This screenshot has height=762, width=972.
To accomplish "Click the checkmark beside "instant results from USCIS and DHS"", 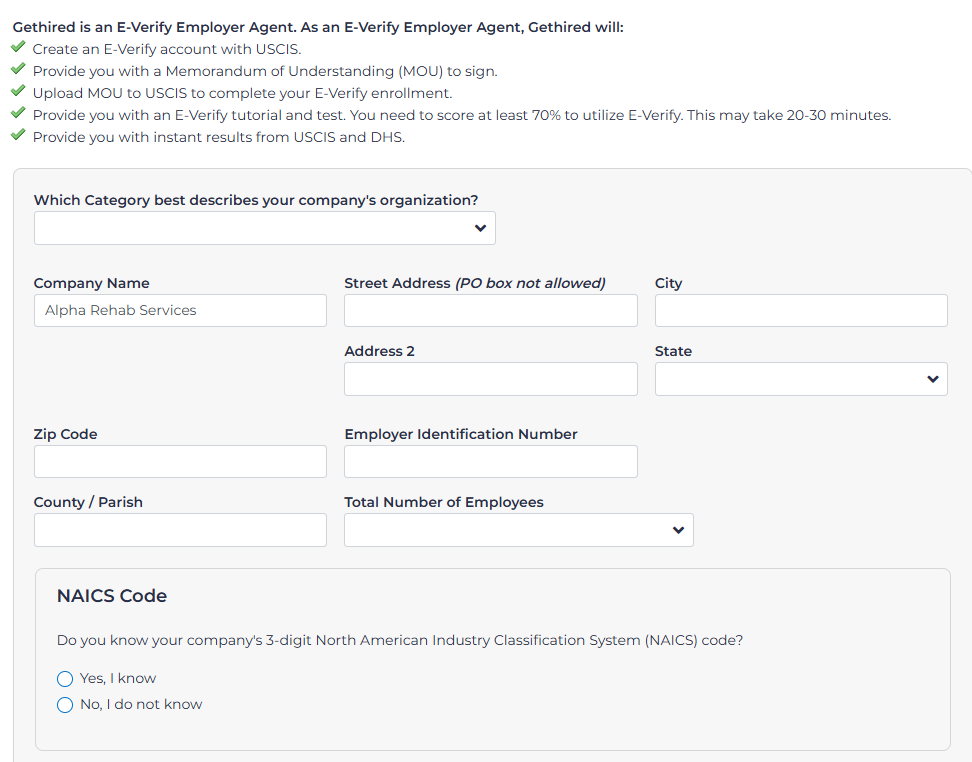I will tap(17, 134).
